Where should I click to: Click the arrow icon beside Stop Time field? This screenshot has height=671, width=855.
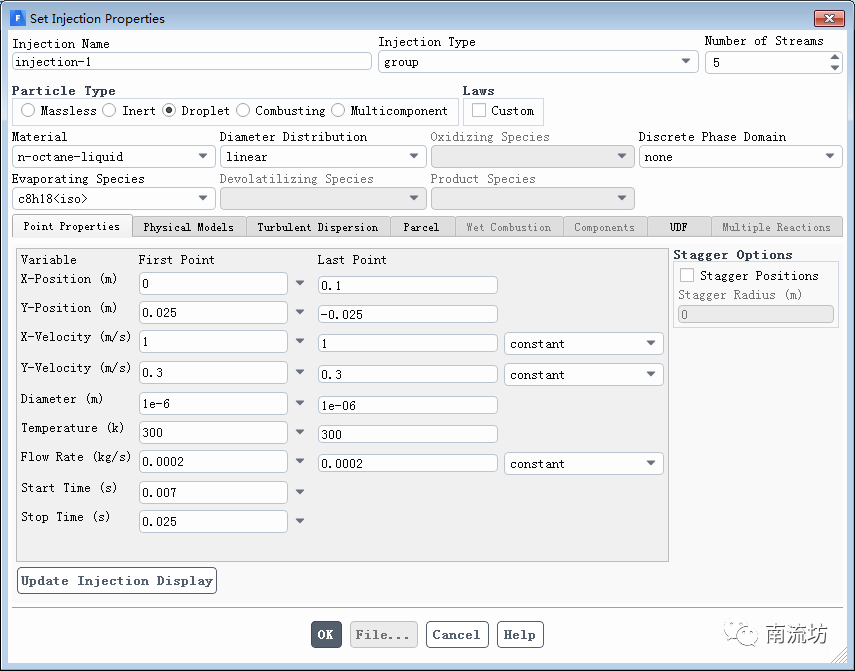[x=300, y=522]
